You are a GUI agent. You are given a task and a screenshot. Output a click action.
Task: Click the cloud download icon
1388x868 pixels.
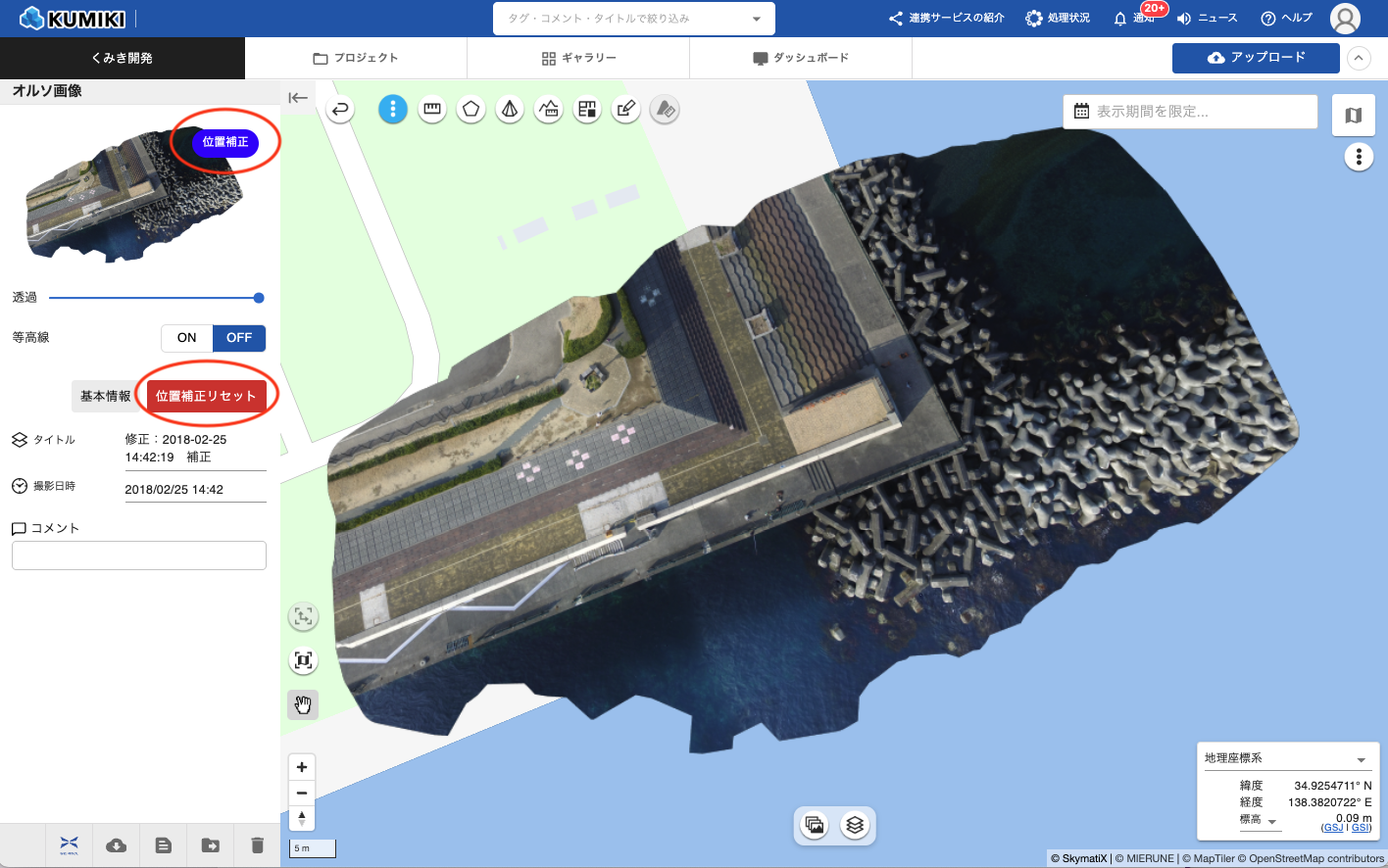(117, 844)
